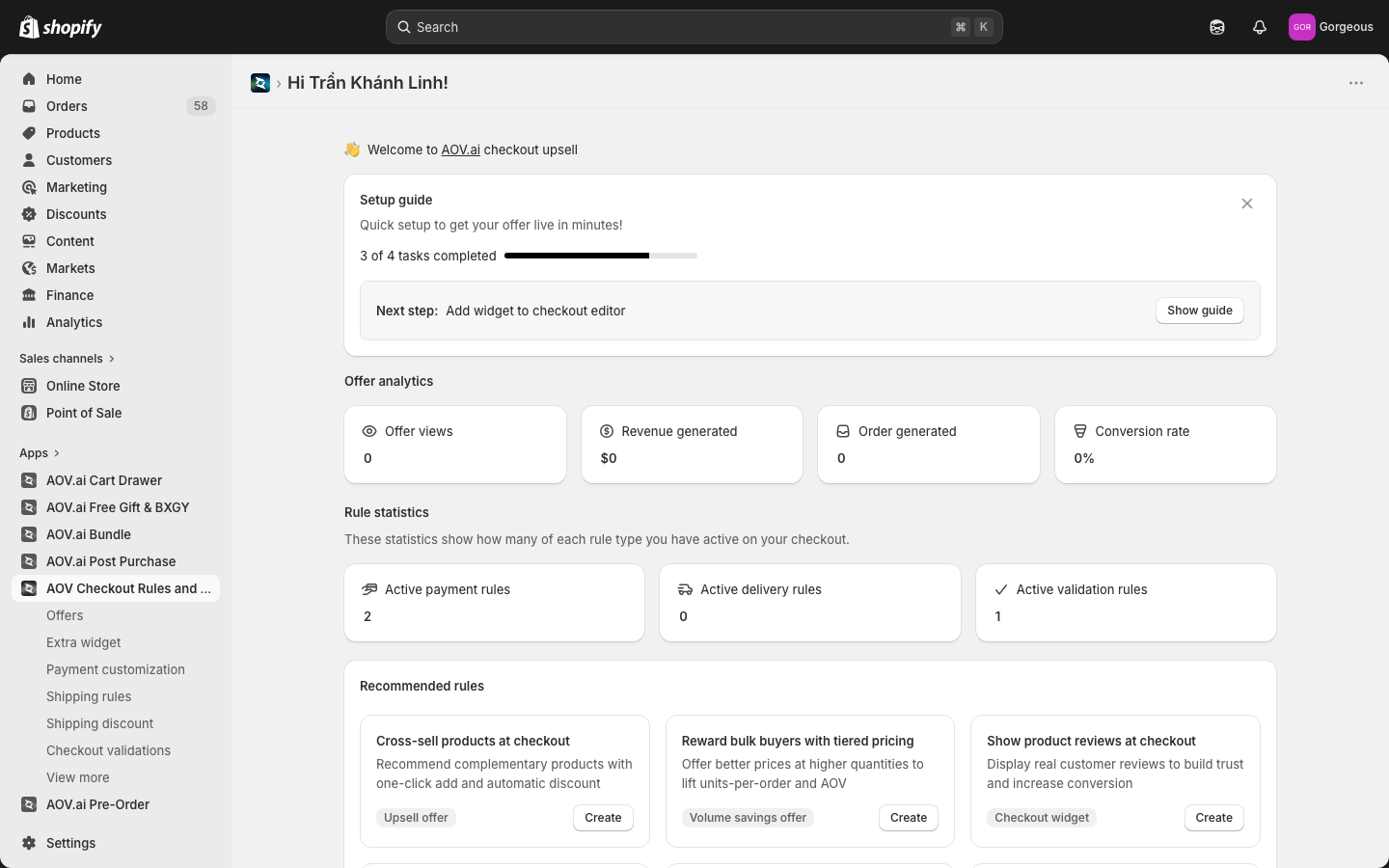The height and width of the screenshot is (868, 1389).
Task: Click the top Search field
Action: [x=694, y=27]
